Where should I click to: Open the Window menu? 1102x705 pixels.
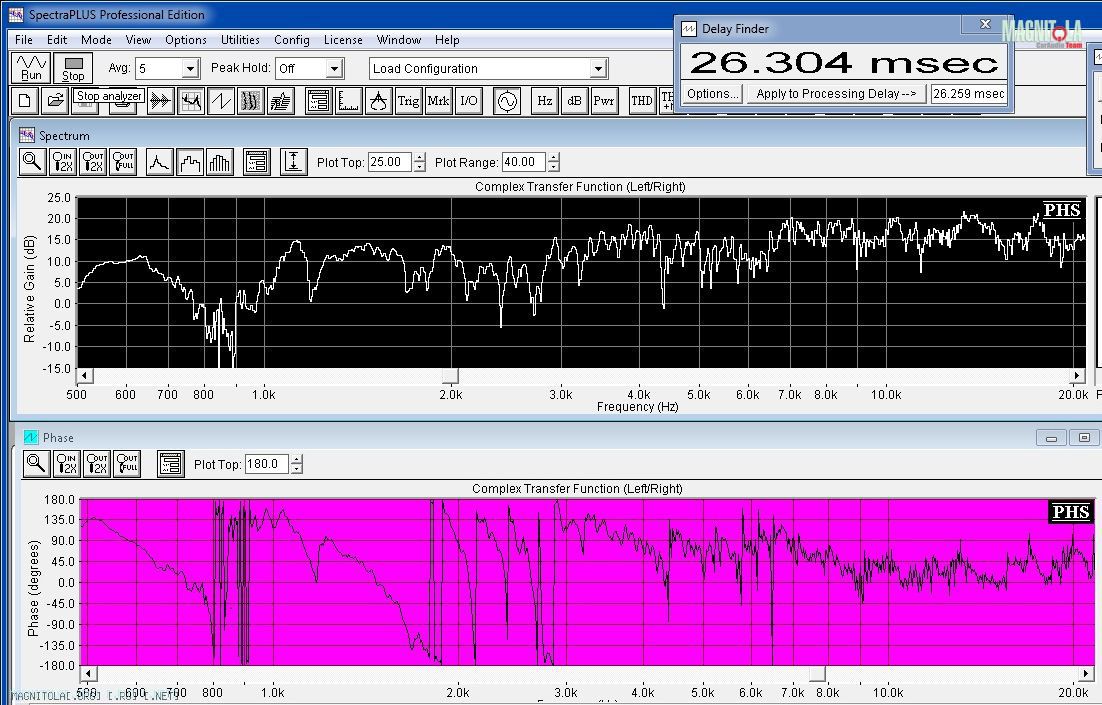pos(398,40)
